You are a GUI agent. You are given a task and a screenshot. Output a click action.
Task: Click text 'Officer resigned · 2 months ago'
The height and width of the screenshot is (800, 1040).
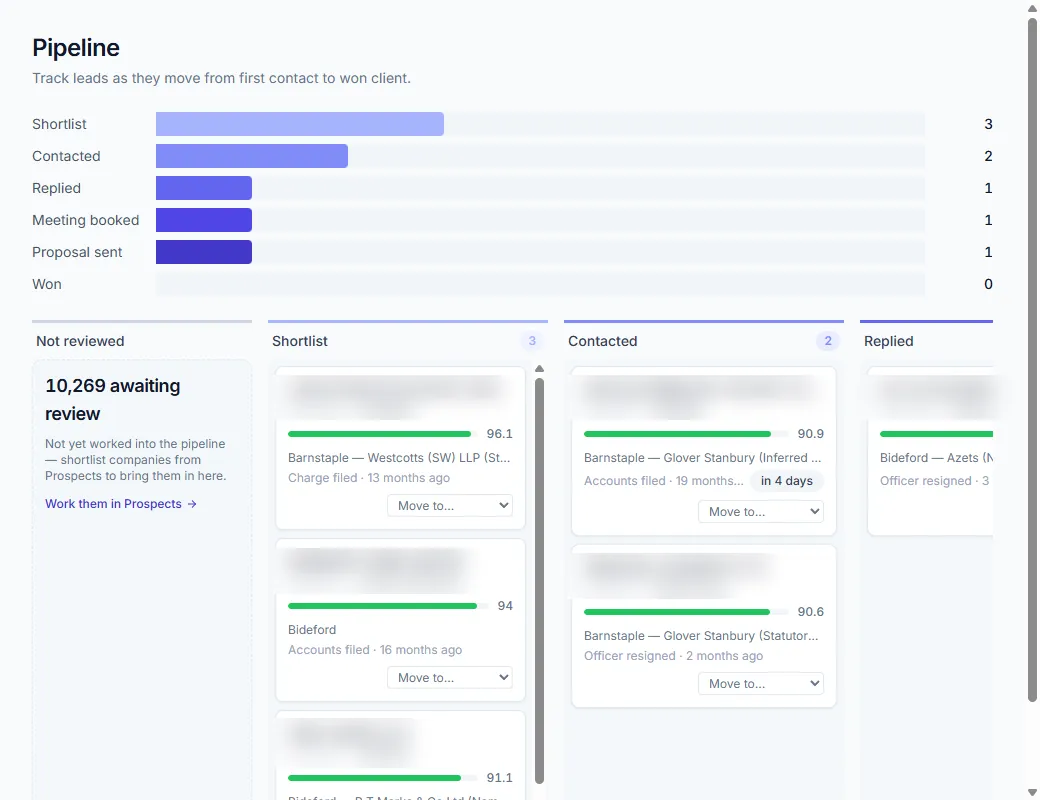click(673, 655)
